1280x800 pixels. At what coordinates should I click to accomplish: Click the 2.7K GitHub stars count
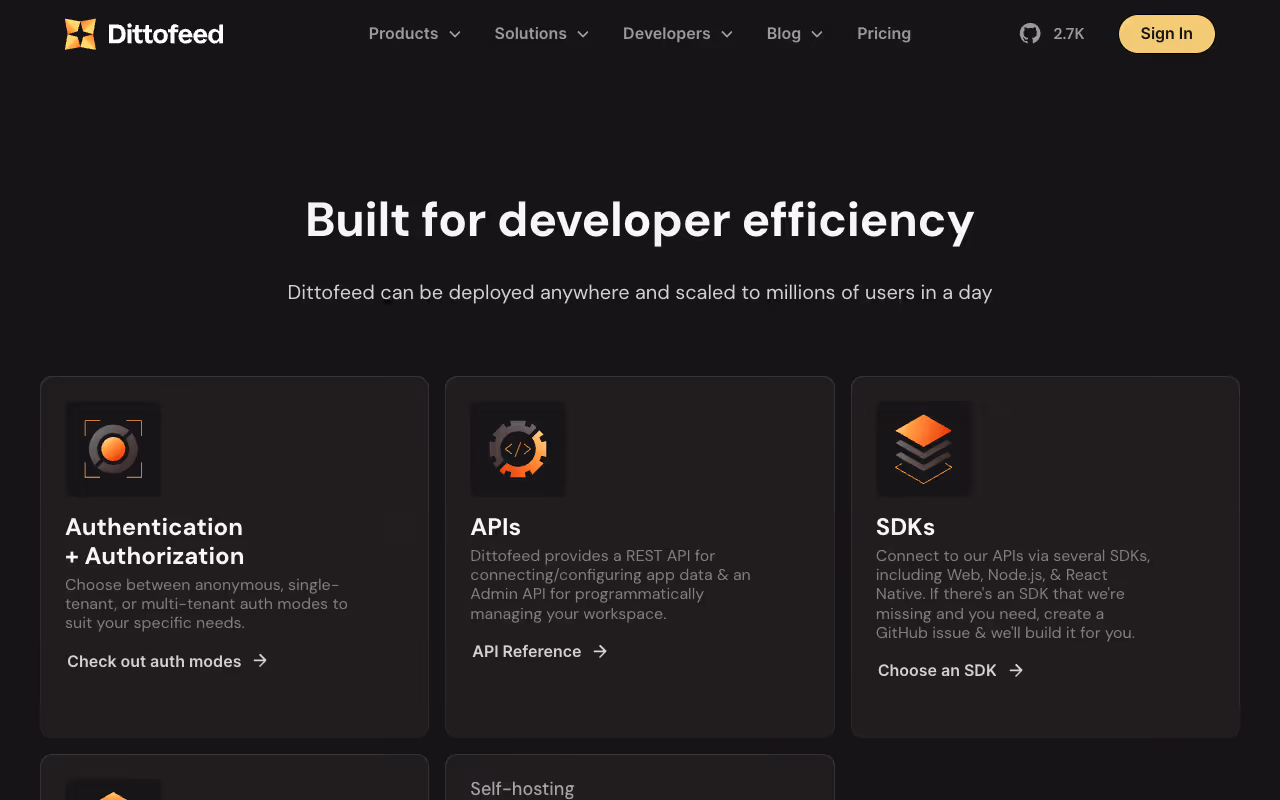[x=1069, y=34]
